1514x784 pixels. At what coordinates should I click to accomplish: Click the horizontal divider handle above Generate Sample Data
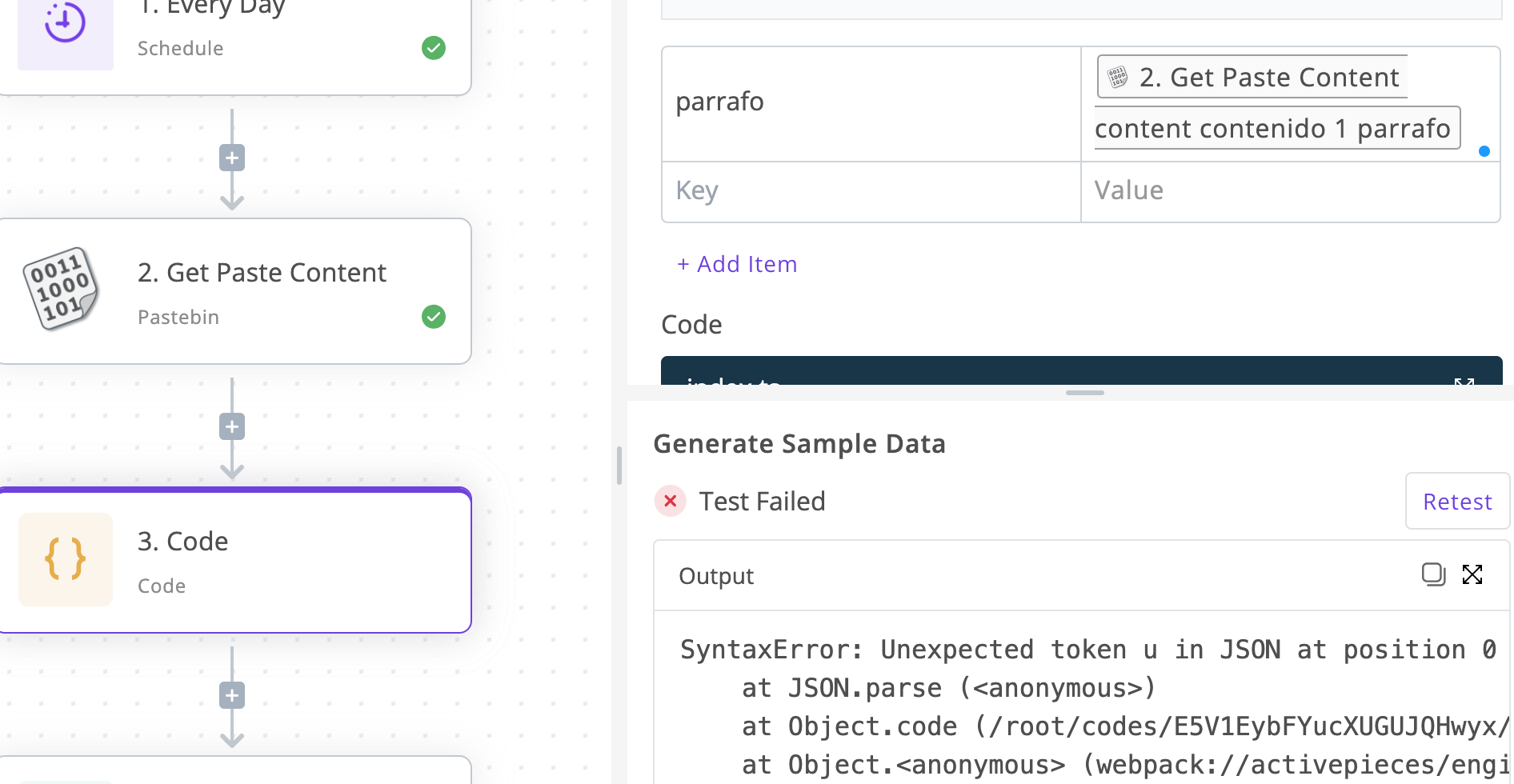click(x=1084, y=393)
